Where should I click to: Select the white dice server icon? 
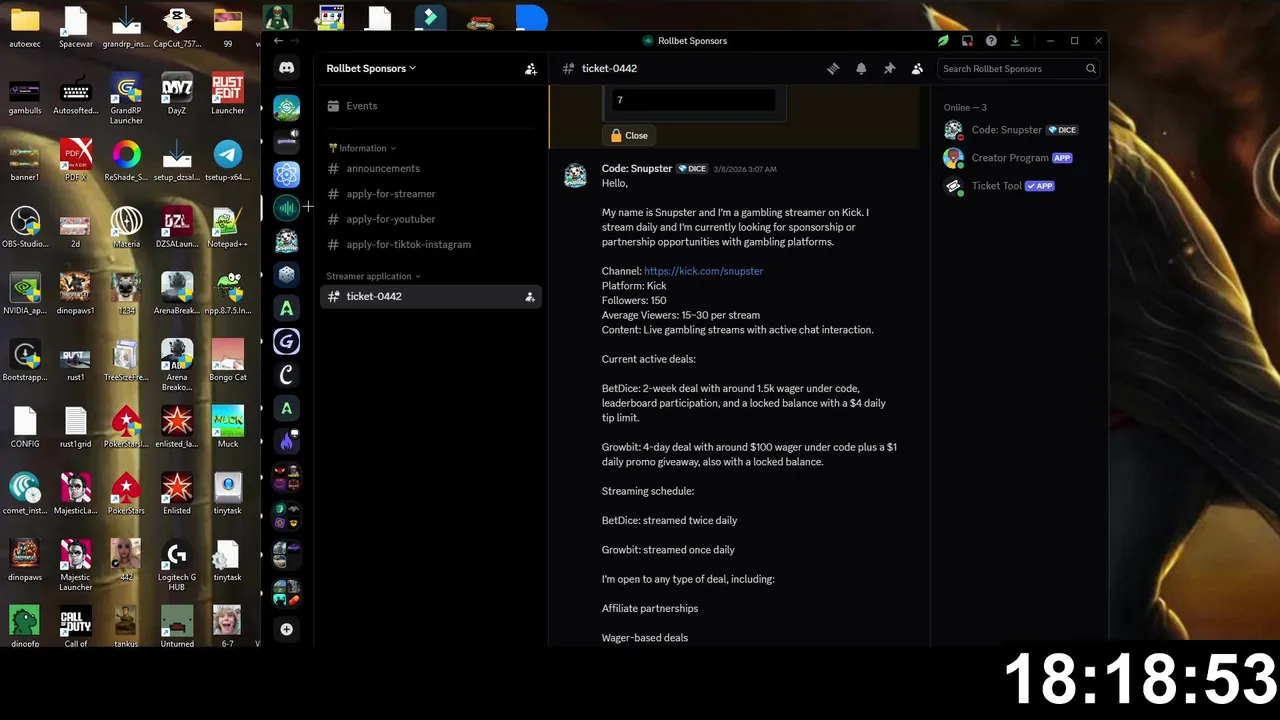tap(287, 274)
